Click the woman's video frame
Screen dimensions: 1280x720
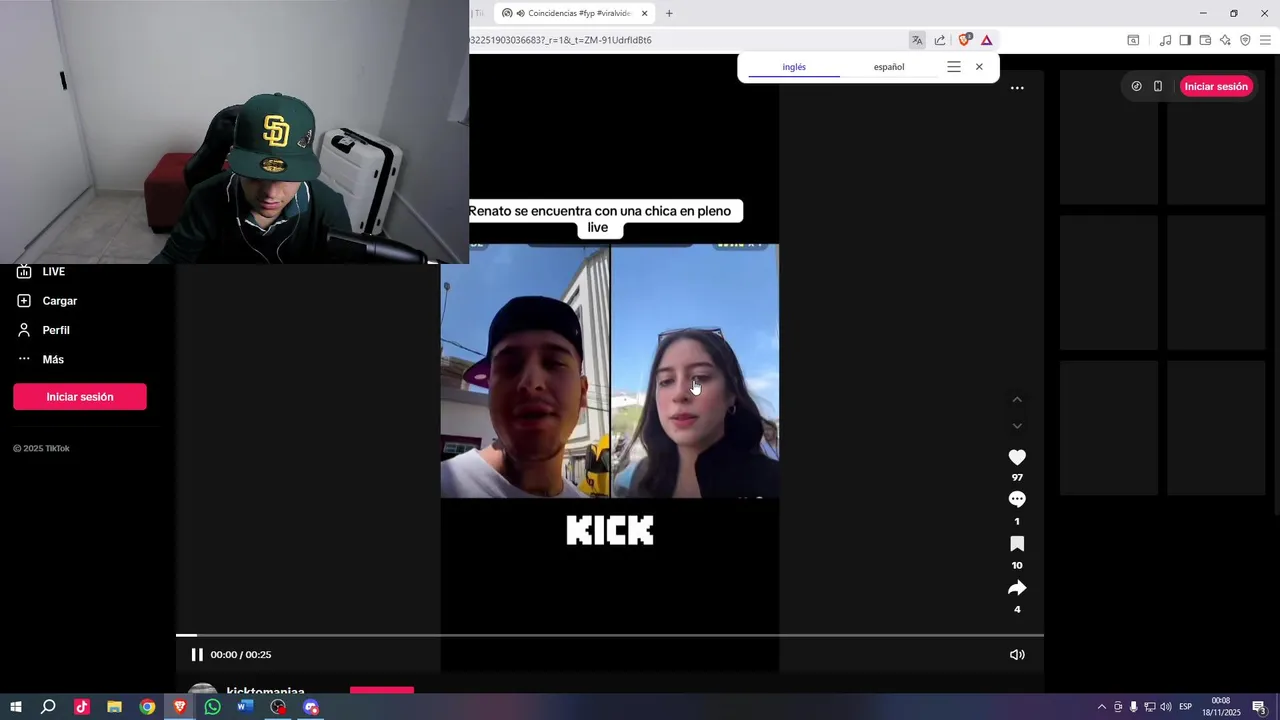tap(695, 371)
